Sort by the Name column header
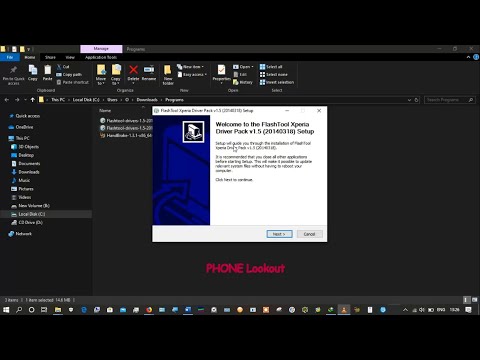Viewport: 480px width, 360px height. click(105, 110)
